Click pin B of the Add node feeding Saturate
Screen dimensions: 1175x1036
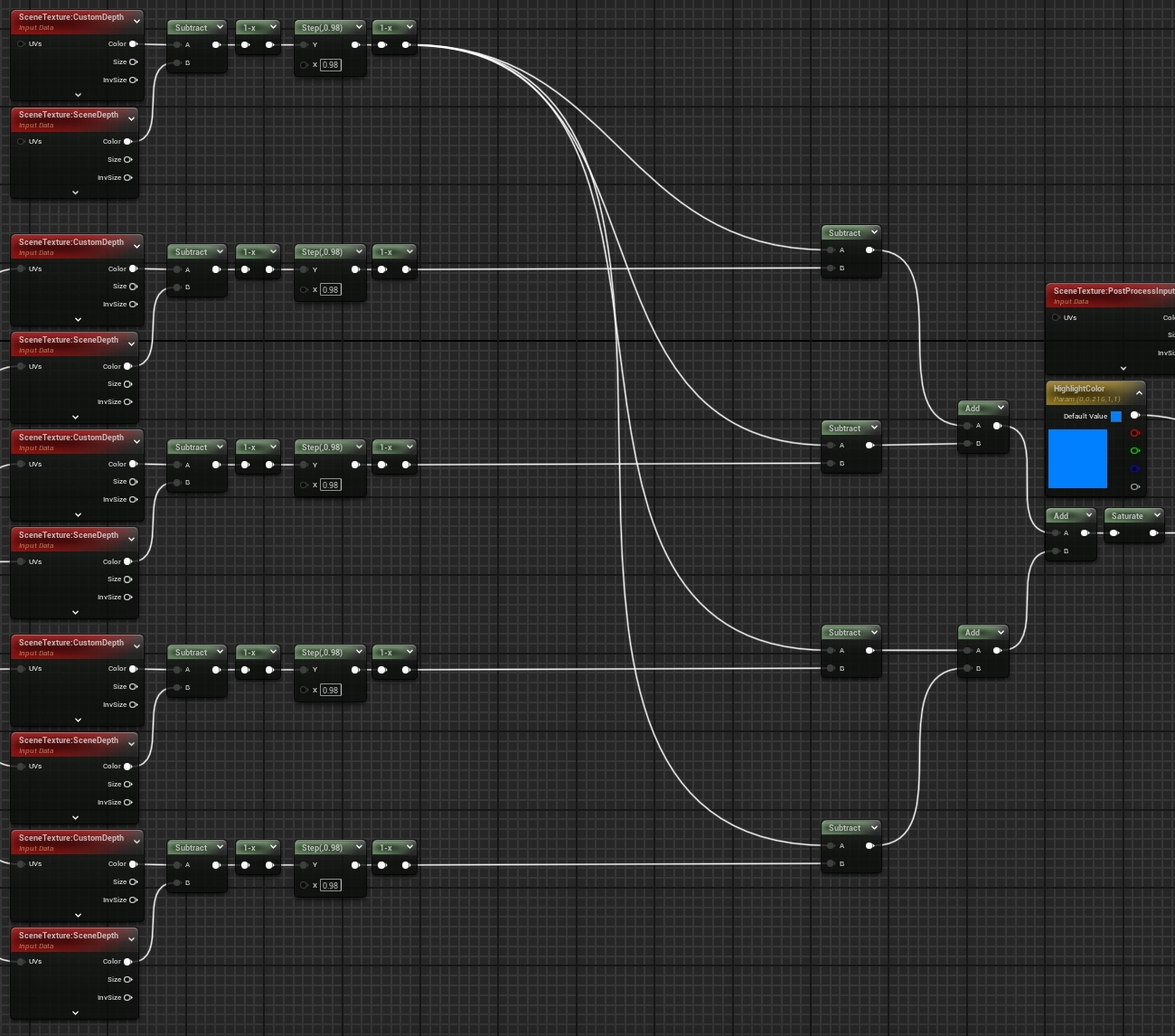[1055, 551]
